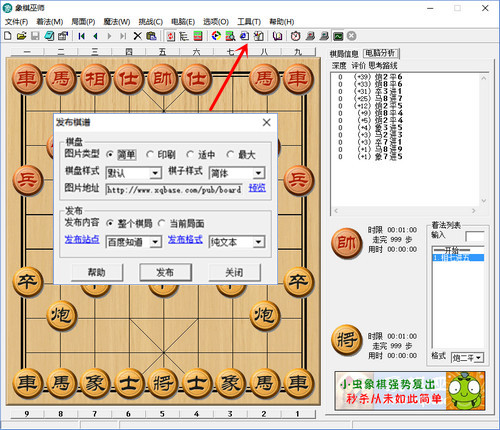Image resolution: width=500 pixels, height=430 pixels.
Task: Open the book icon in the toolbar
Action: 277,36
